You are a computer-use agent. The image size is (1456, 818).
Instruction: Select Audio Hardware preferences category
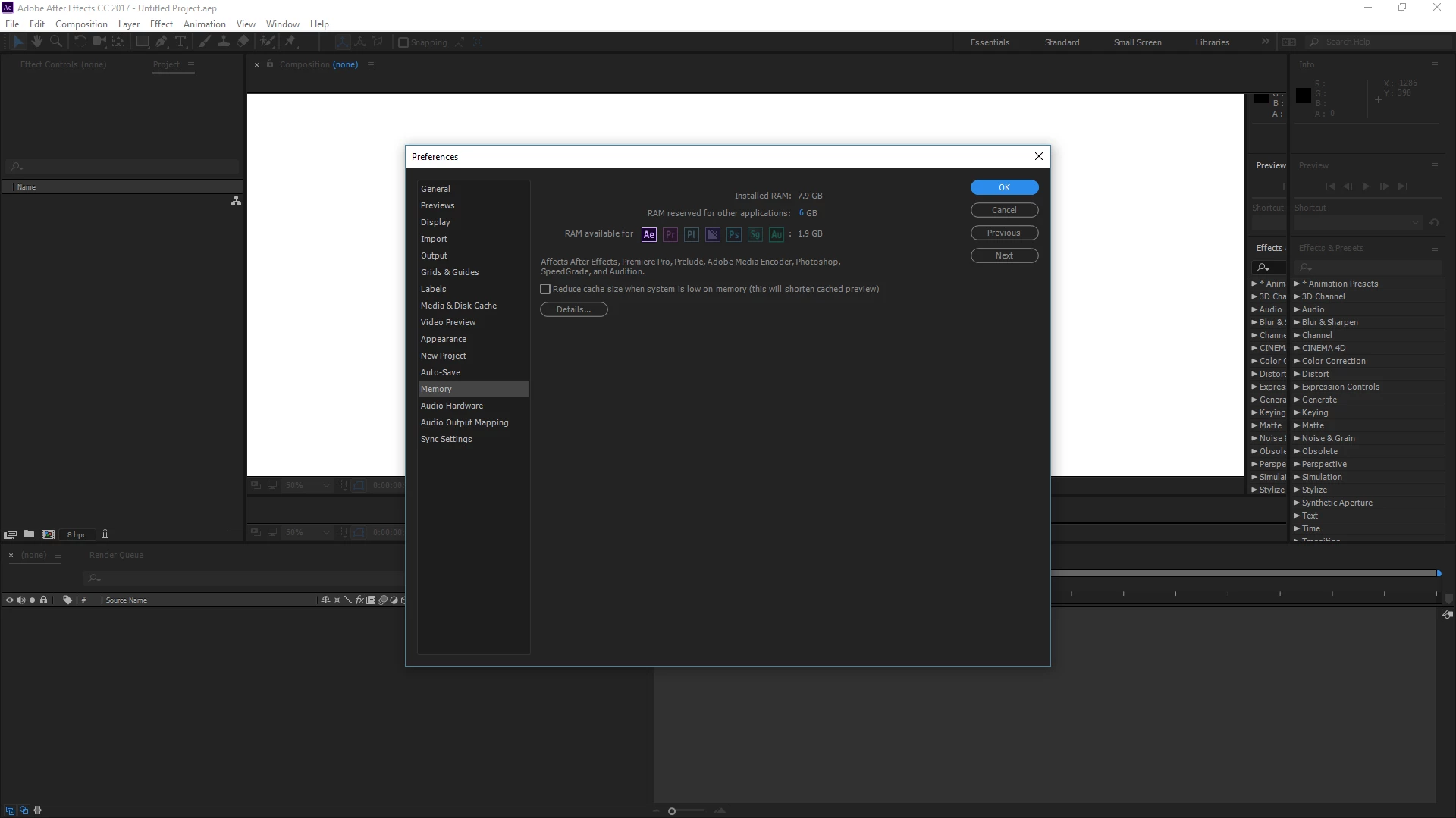coord(473,406)
